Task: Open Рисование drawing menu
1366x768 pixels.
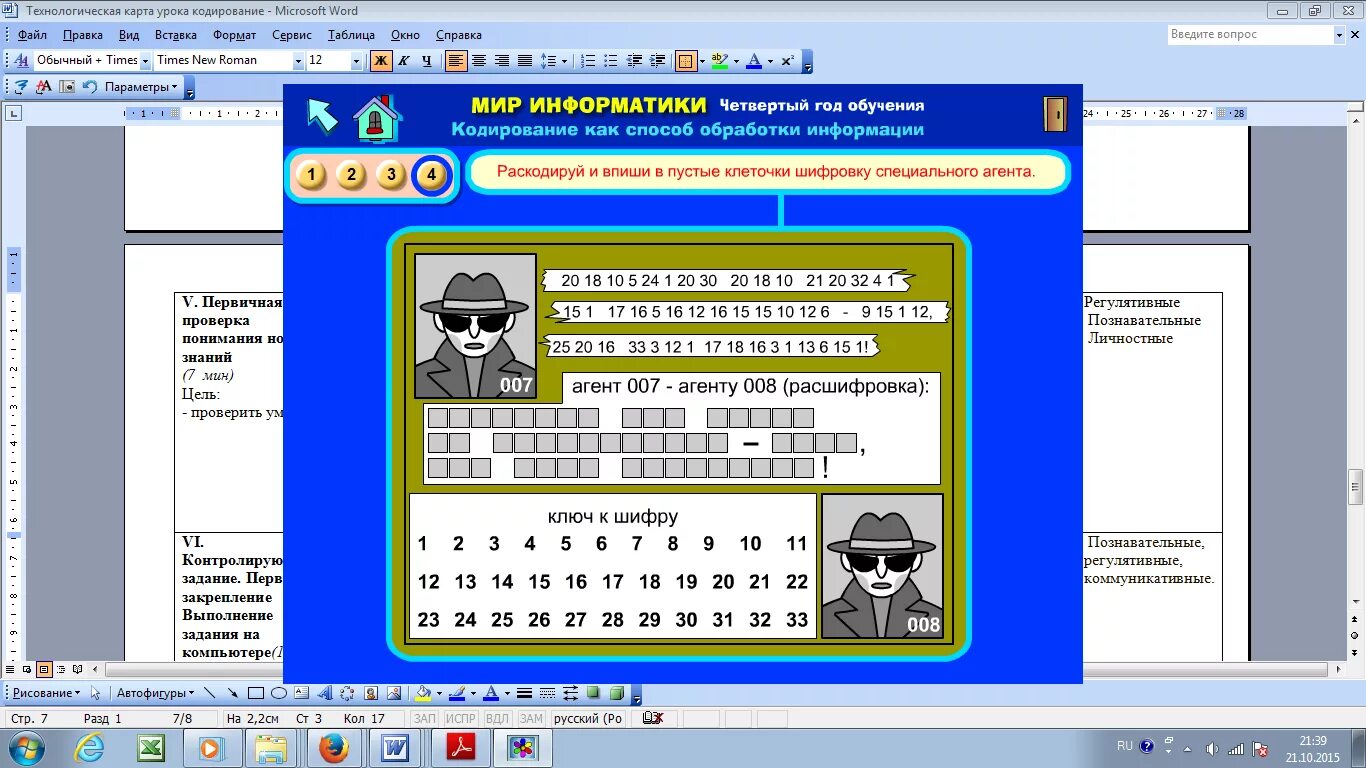Action: click(46, 693)
